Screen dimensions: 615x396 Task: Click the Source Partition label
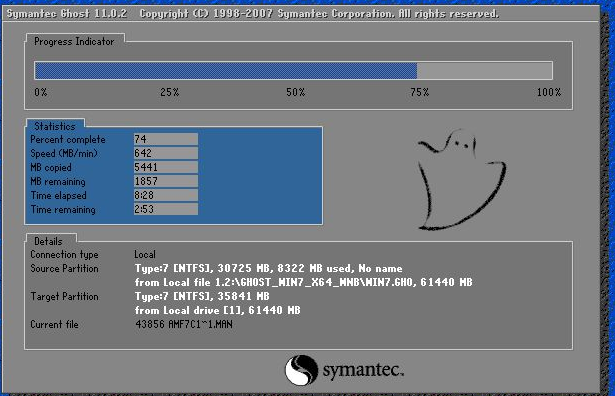click(x=64, y=269)
